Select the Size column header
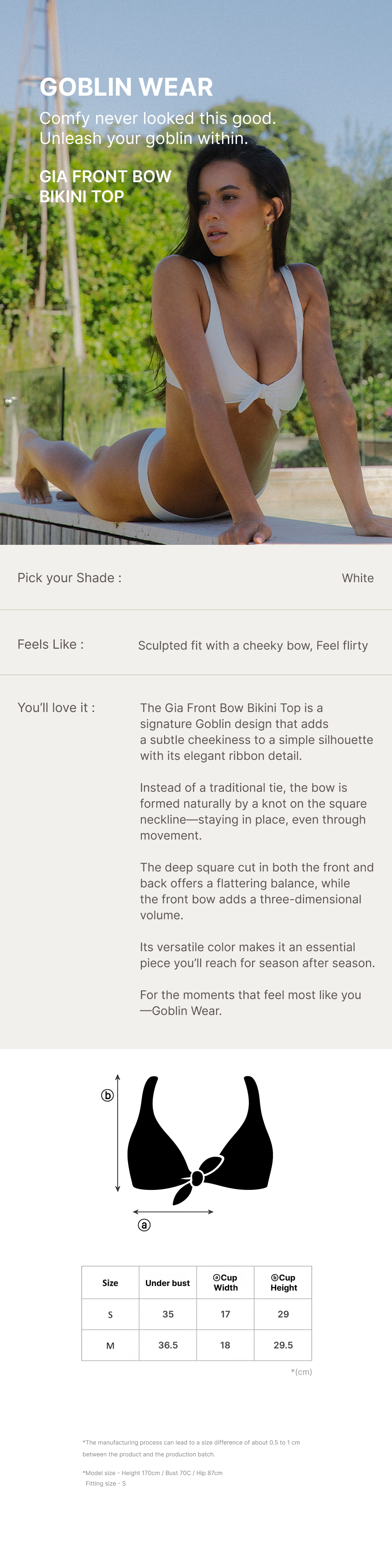 click(x=110, y=1282)
